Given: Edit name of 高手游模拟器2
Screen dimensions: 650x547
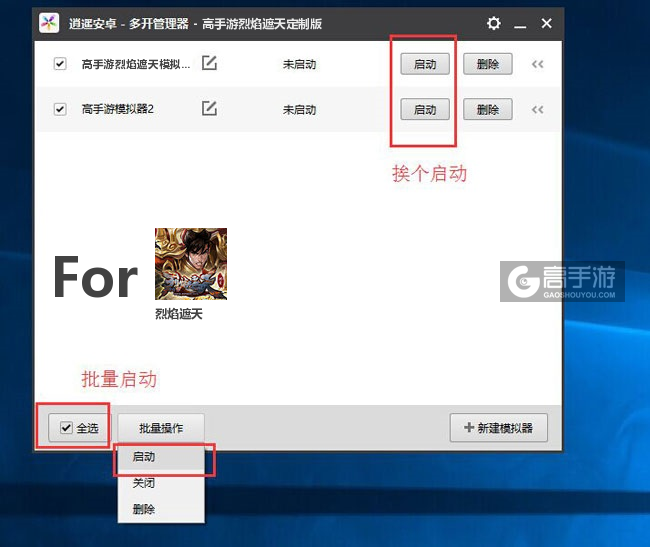Looking at the screenshot, I should (x=209, y=109).
